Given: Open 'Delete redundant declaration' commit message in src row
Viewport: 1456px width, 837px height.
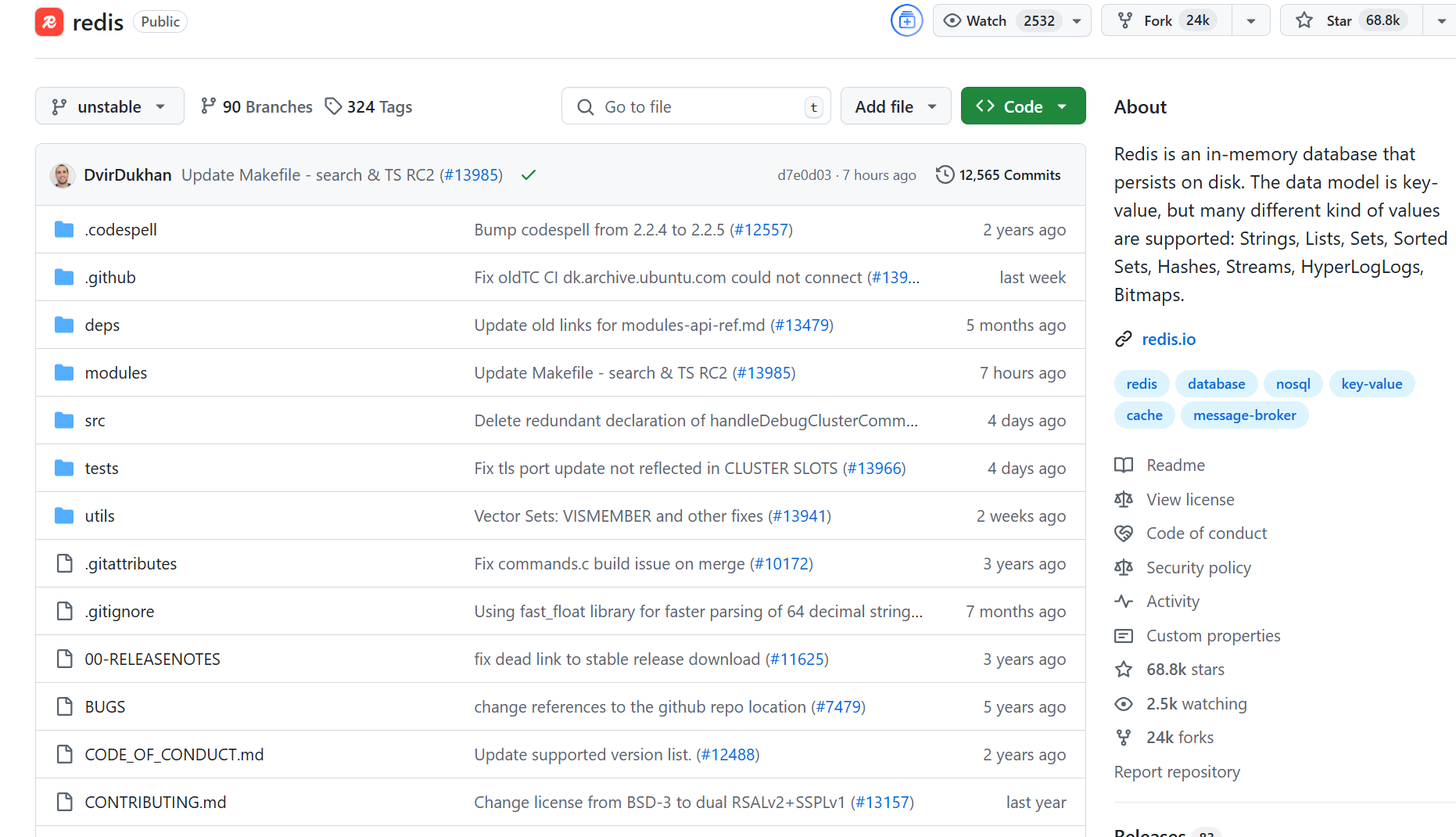Looking at the screenshot, I should [696, 421].
